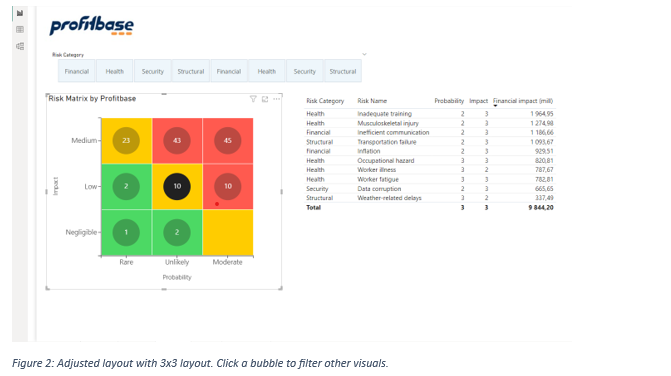Select the bubble showing 45
The width and height of the screenshot is (671, 376).
click(x=228, y=140)
